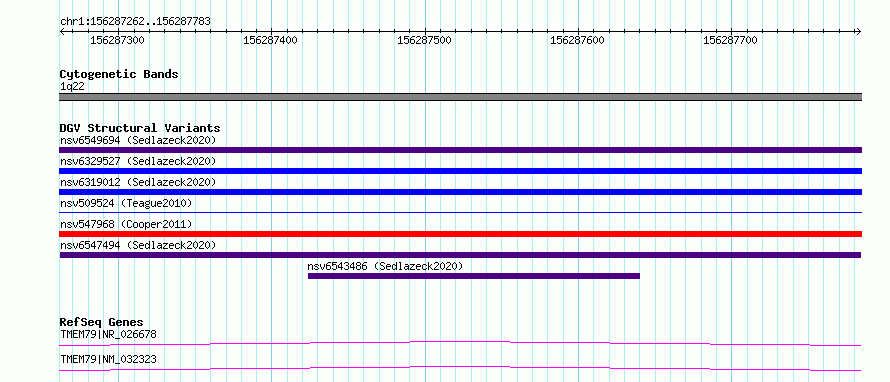Viewport: 890px width, 382px height.
Task: Click the nsv6549694 (Sedlazeck2020) label
Action: pyautogui.click(x=138, y=140)
